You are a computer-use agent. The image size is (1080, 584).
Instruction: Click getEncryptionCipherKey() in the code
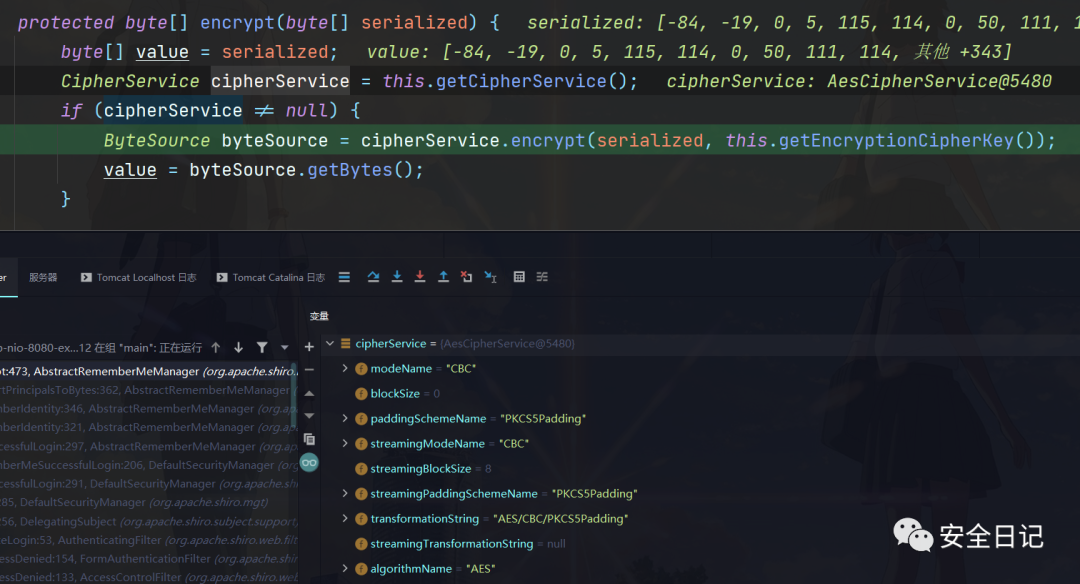click(x=907, y=140)
